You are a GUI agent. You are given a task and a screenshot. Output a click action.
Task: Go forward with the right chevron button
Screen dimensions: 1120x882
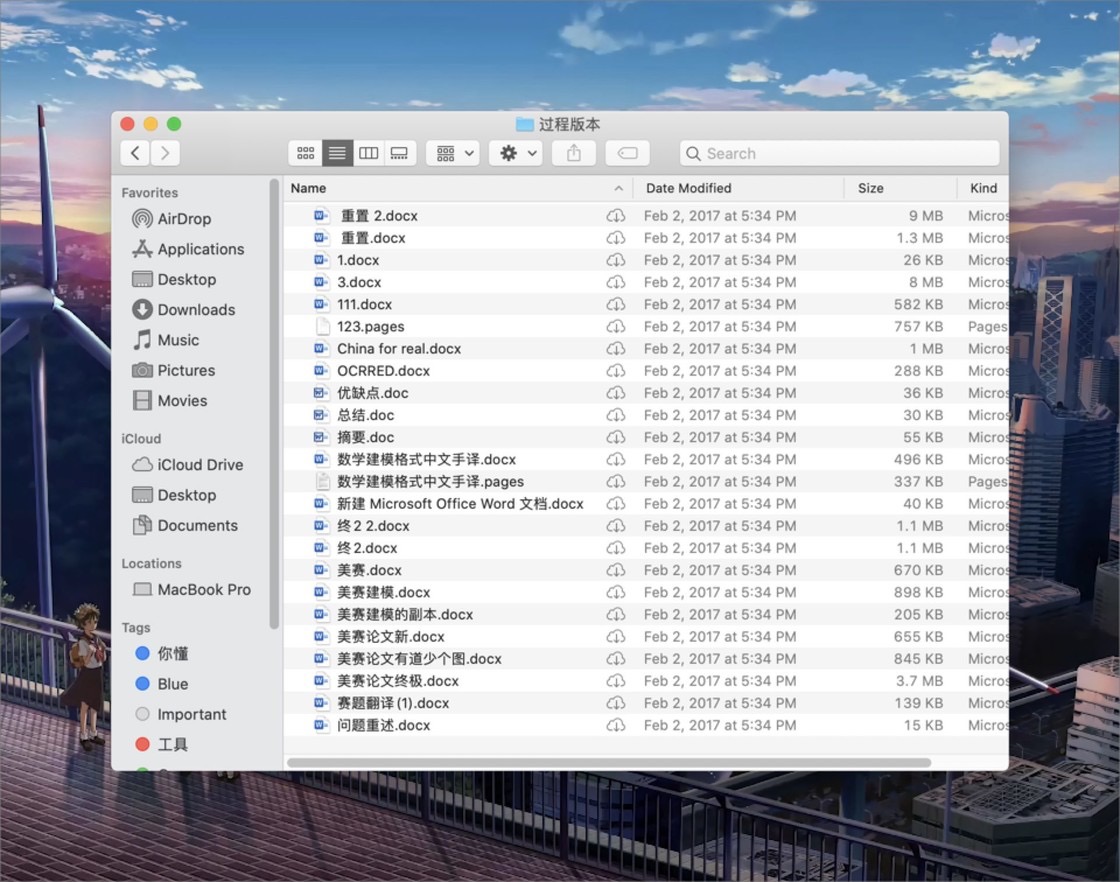[x=165, y=153]
